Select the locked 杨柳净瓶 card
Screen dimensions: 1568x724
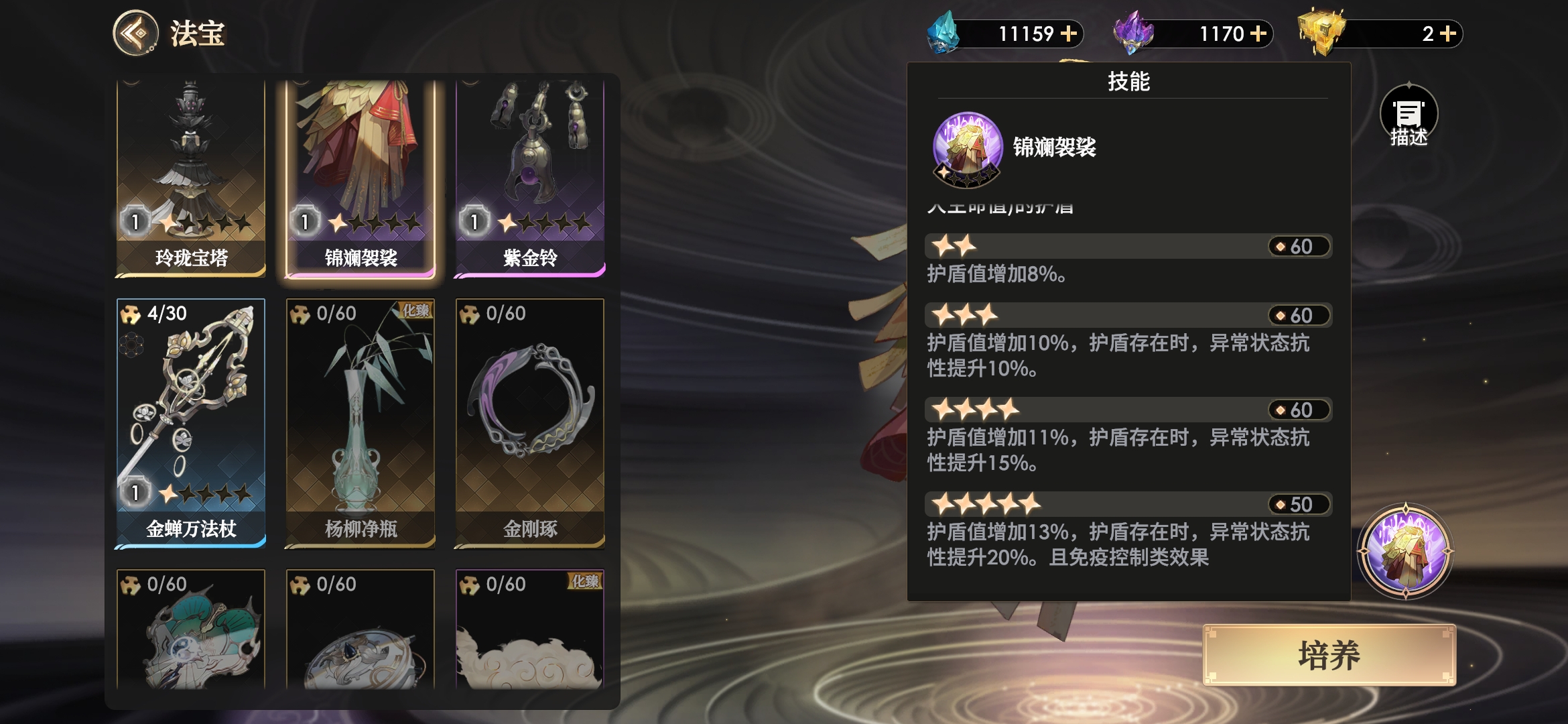[x=361, y=423]
